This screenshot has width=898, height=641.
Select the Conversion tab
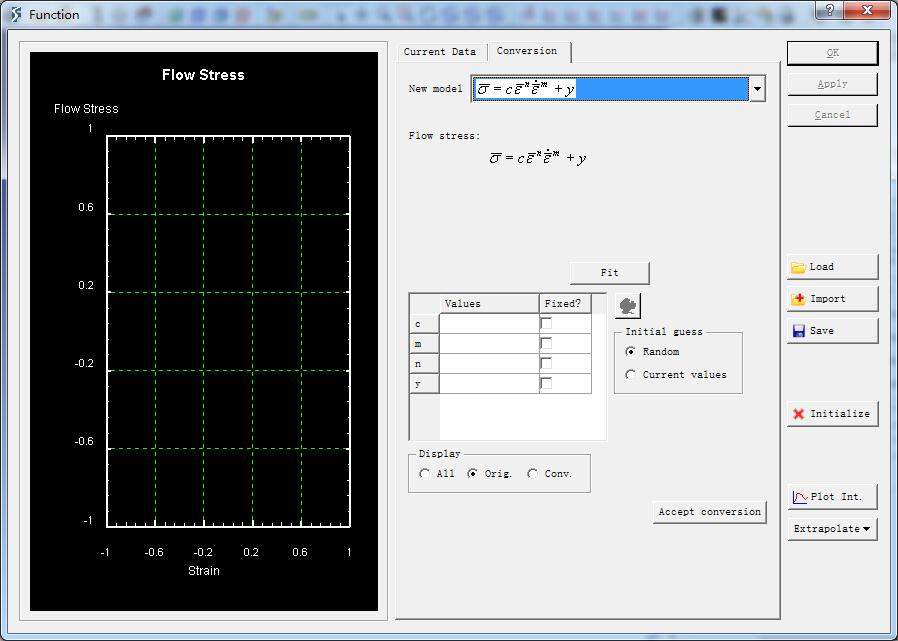pos(527,51)
